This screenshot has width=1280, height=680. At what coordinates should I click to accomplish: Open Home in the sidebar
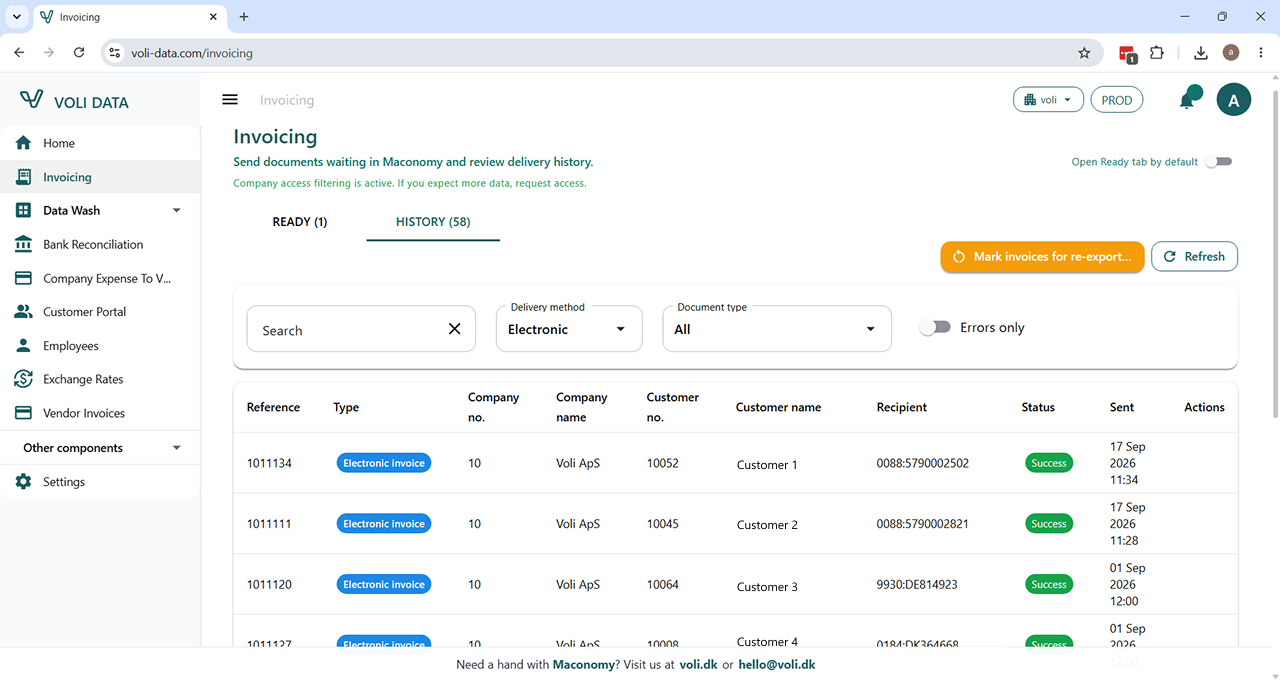pos(100,143)
